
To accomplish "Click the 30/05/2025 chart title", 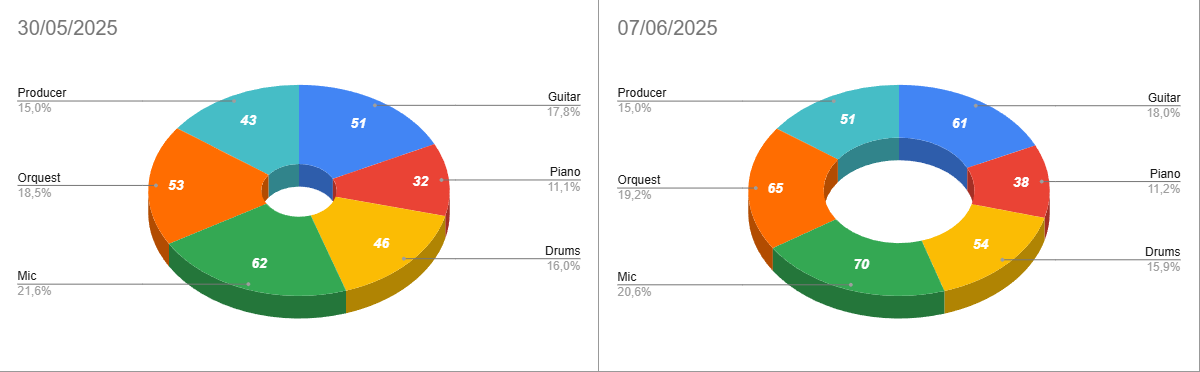I will click(68, 28).
